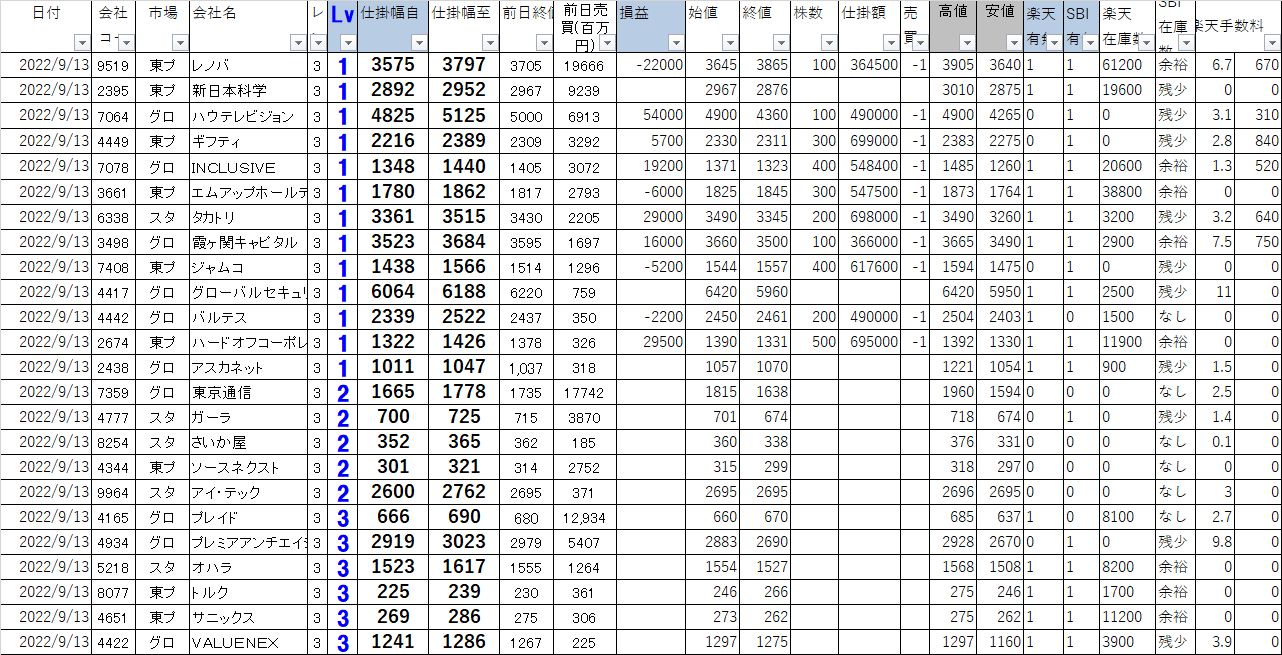The width and height of the screenshot is (1282, 655).
Task: Open the 始値 column filter dropdown
Action: (729, 43)
